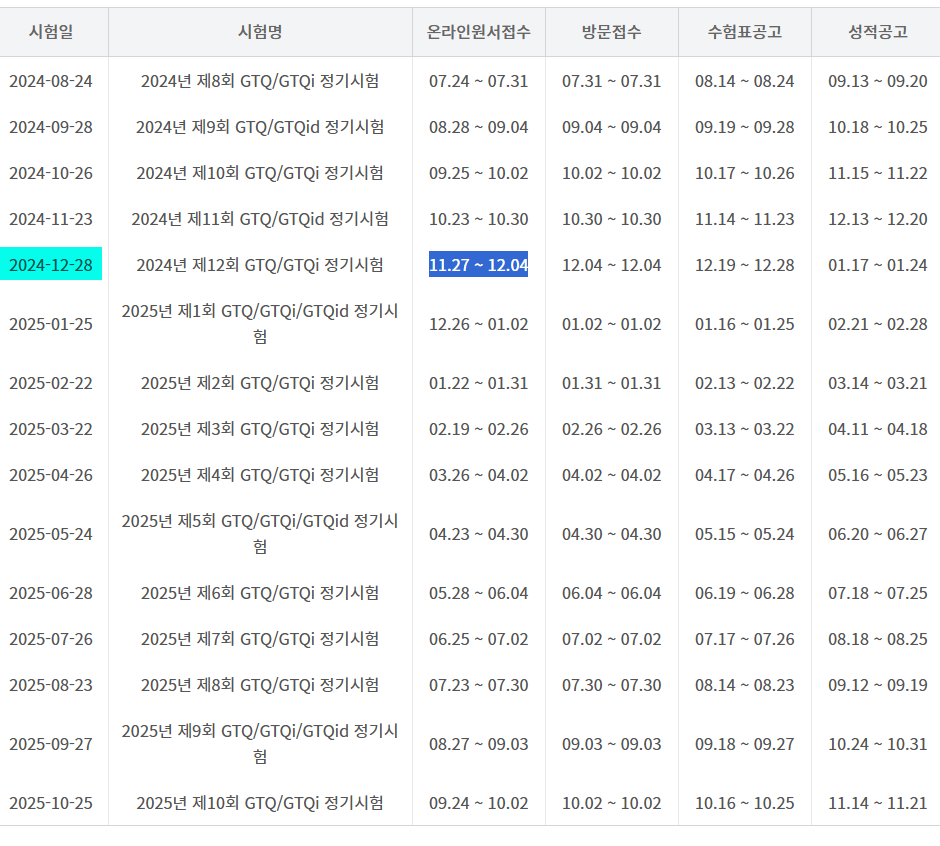Click 2025년 제1회 GTQ/GTQi/GTQid 정기시험

coord(260,324)
